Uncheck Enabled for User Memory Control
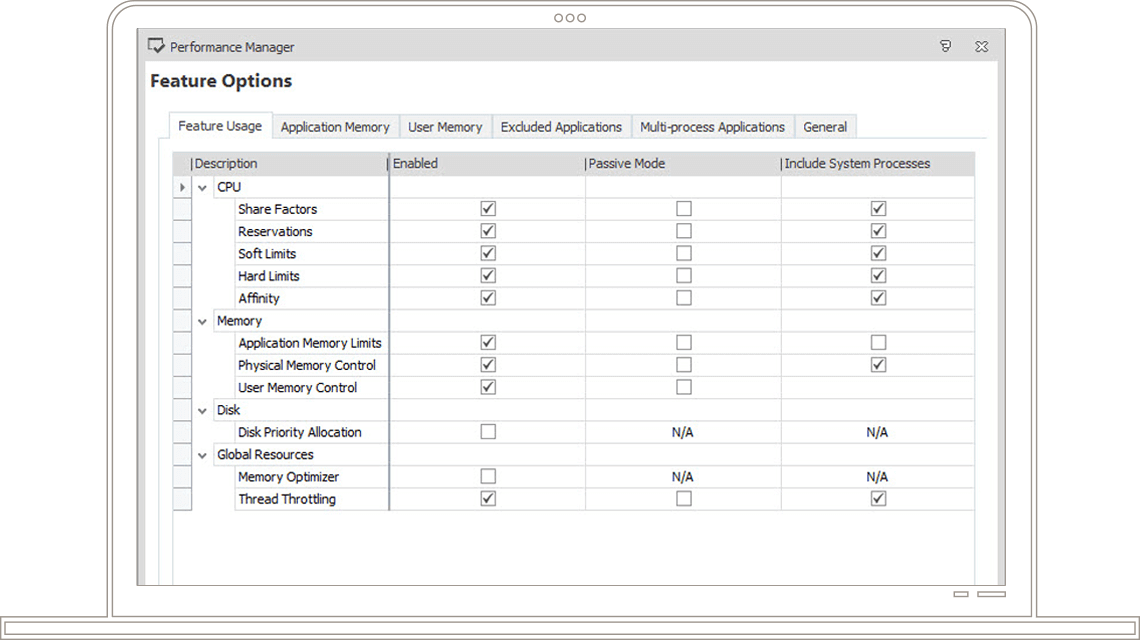 point(488,387)
